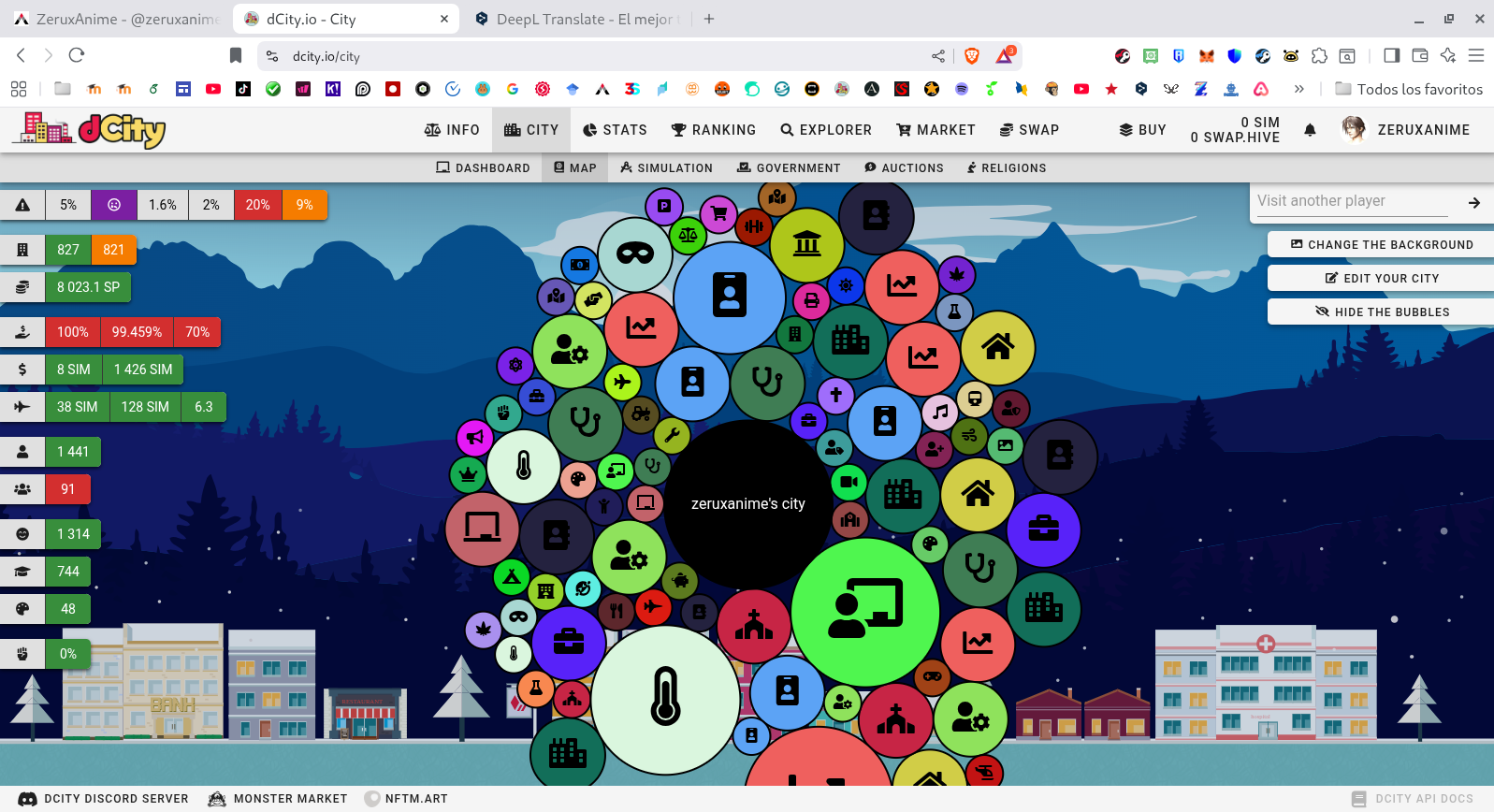Open the Todos los favoritos bookmarks folder
Image resolution: width=1494 pixels, height=812 pixels.
click(x=1409, y=89)
